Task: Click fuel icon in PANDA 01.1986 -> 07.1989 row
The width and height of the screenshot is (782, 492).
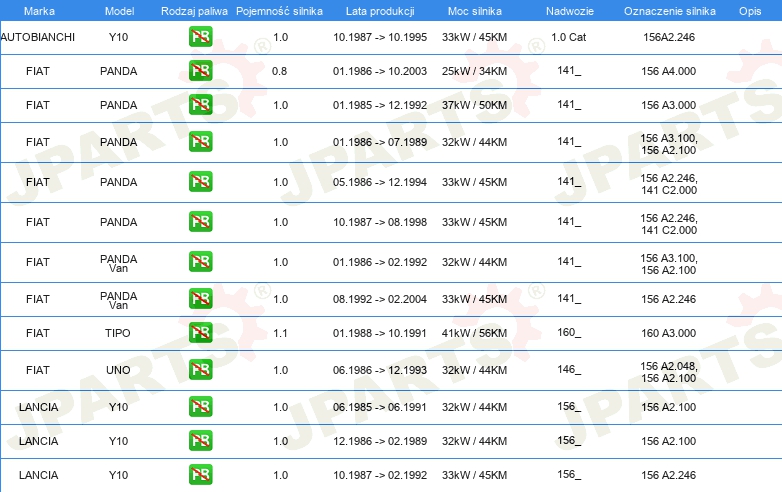Action: pos(200,142)
